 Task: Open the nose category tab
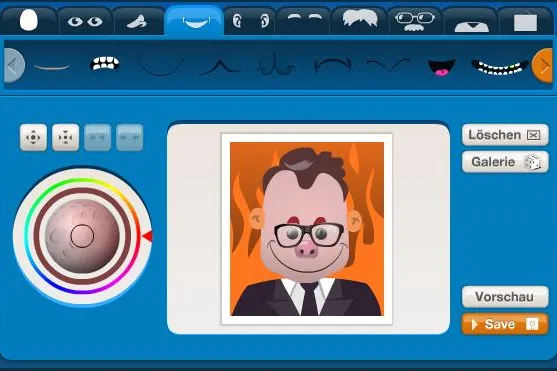(x=138, y=21)
